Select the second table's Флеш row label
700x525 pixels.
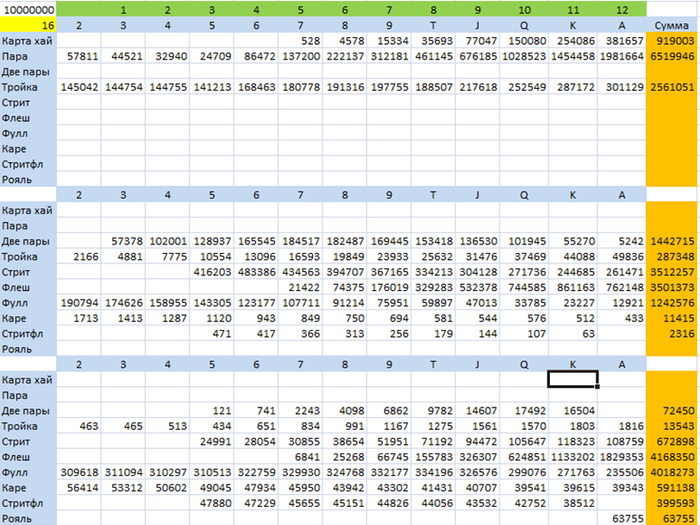28,288
